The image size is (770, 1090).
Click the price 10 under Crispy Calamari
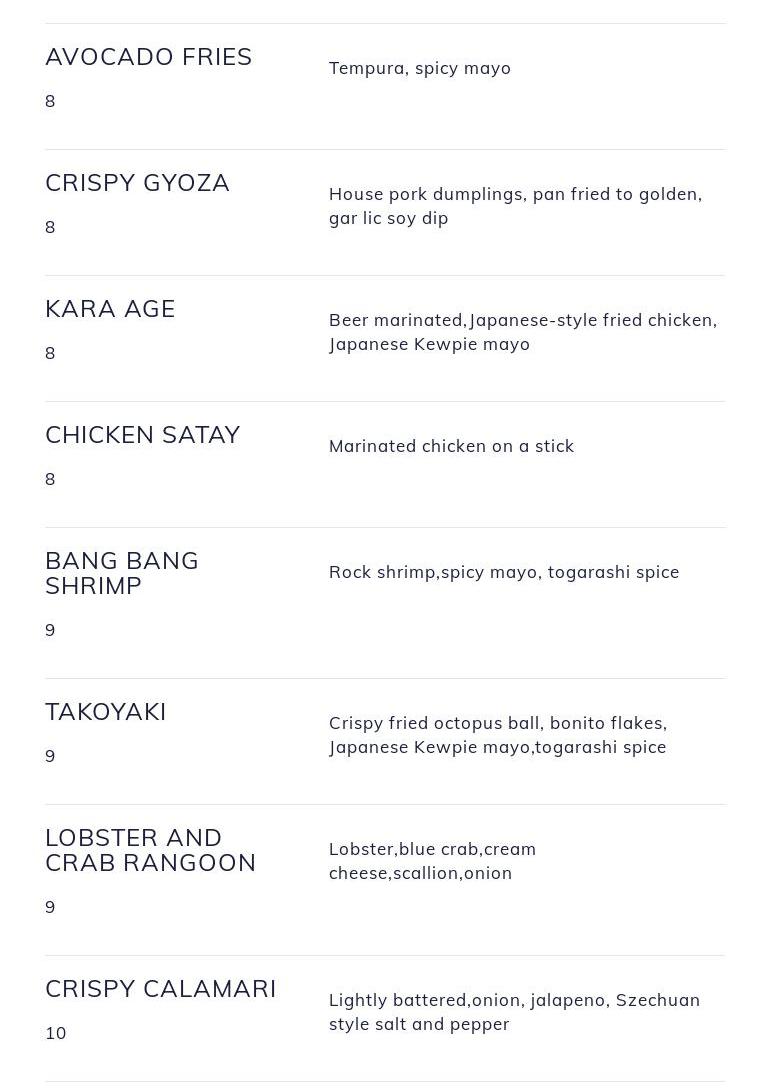click(56, 1033)
